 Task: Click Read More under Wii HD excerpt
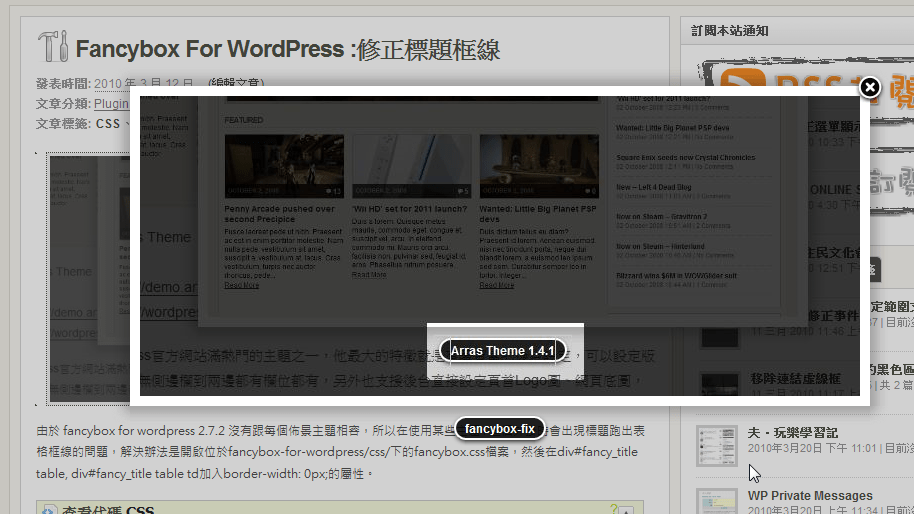pos(369,274)
